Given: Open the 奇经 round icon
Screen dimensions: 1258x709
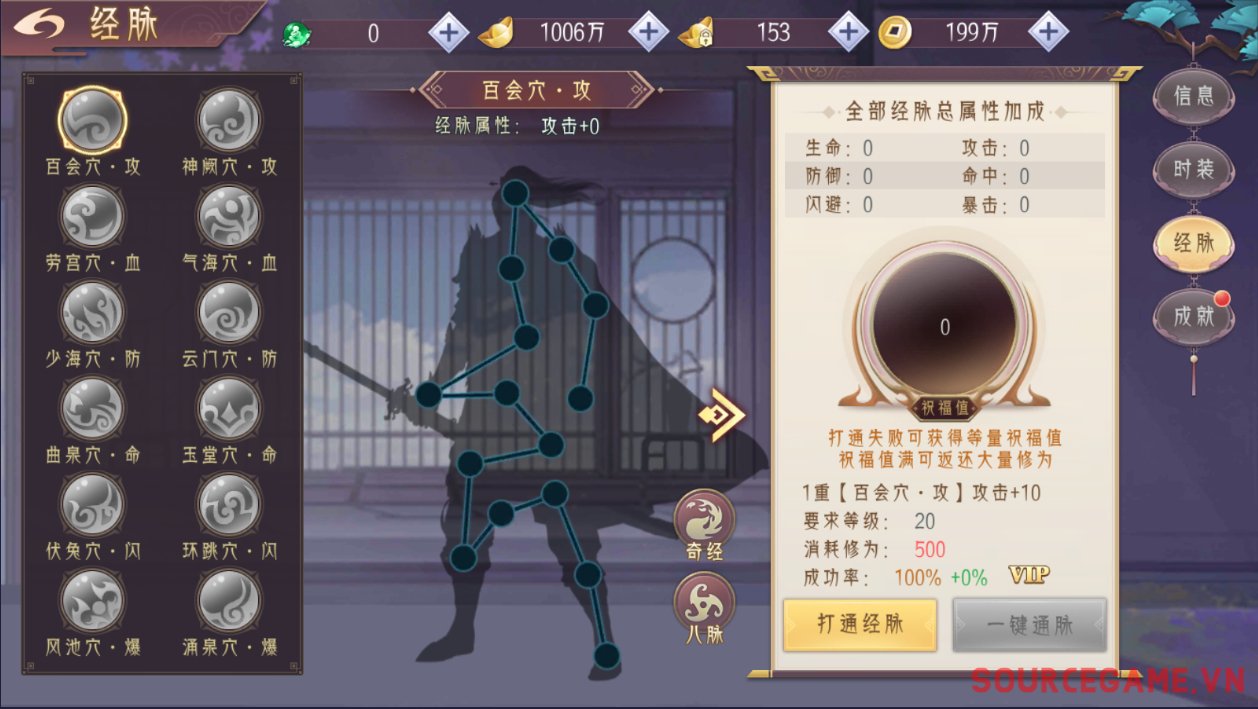Looking at the screenshot, I should [704, 524].
